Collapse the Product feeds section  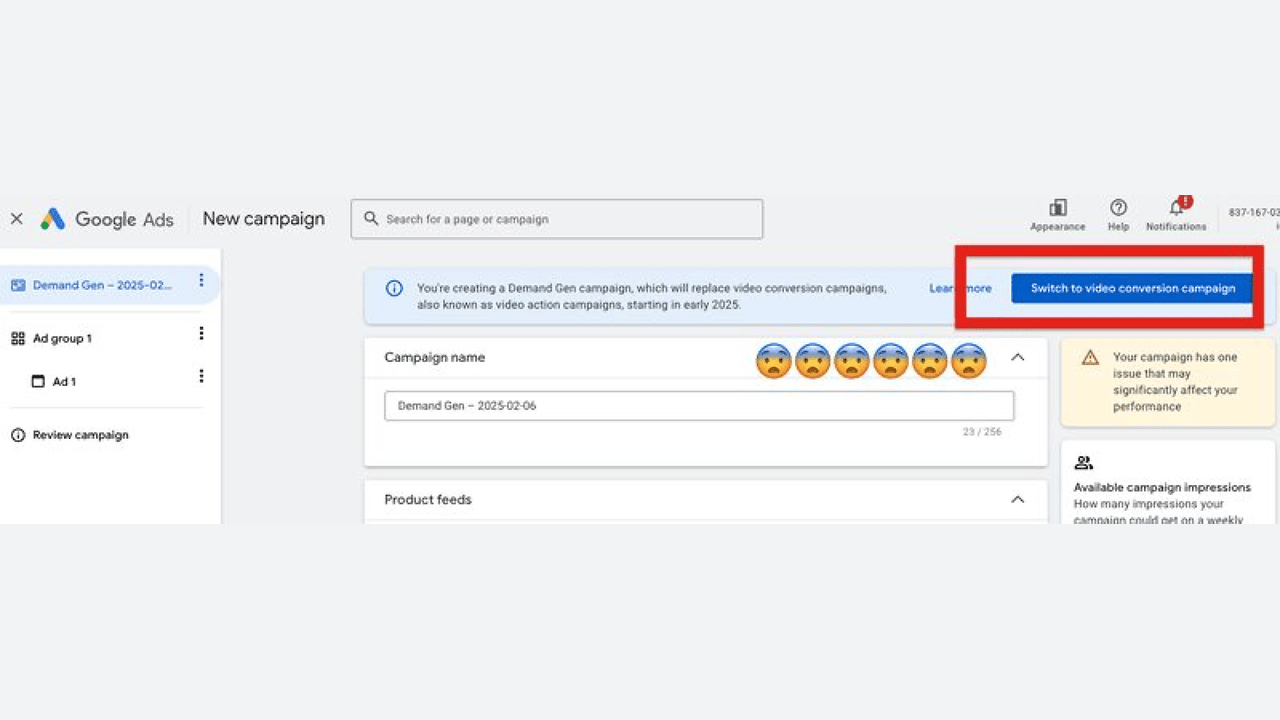[x=1017, y=500]
